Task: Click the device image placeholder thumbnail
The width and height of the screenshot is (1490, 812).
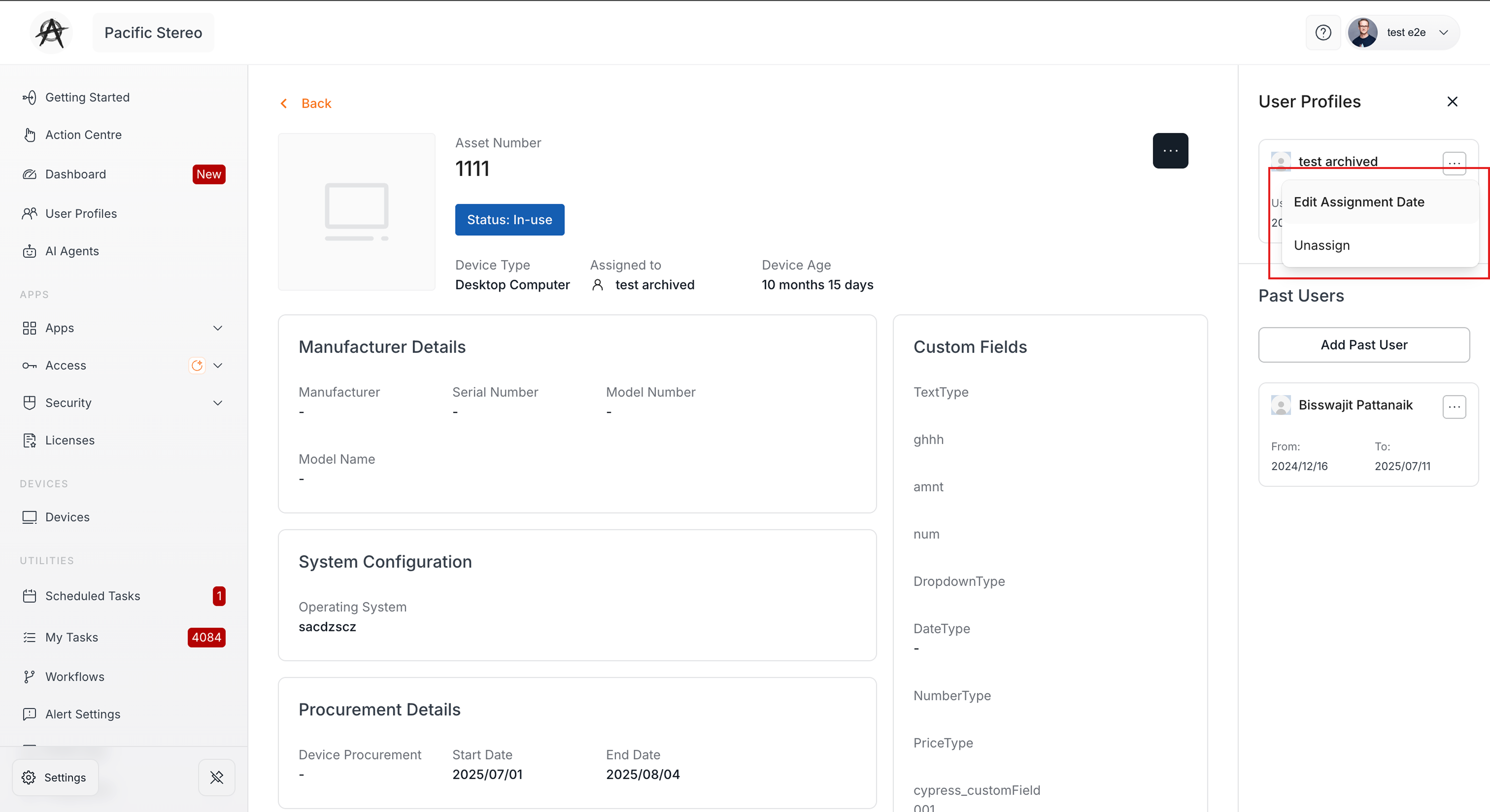Action: click(x=357, y=212)
